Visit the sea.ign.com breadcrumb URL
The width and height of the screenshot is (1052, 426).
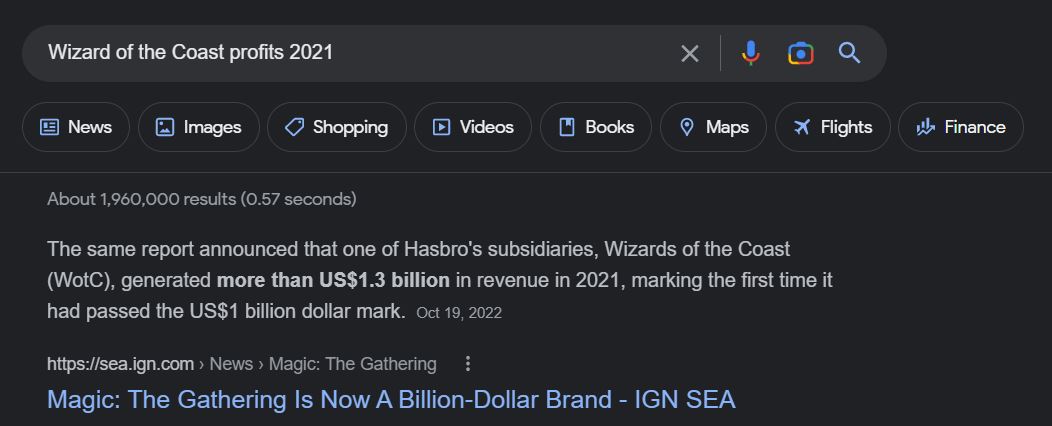(120, 364)
